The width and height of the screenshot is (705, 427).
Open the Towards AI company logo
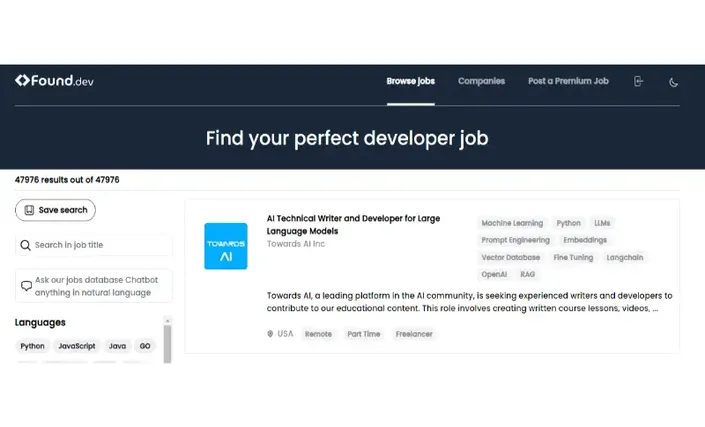point(226,246)
